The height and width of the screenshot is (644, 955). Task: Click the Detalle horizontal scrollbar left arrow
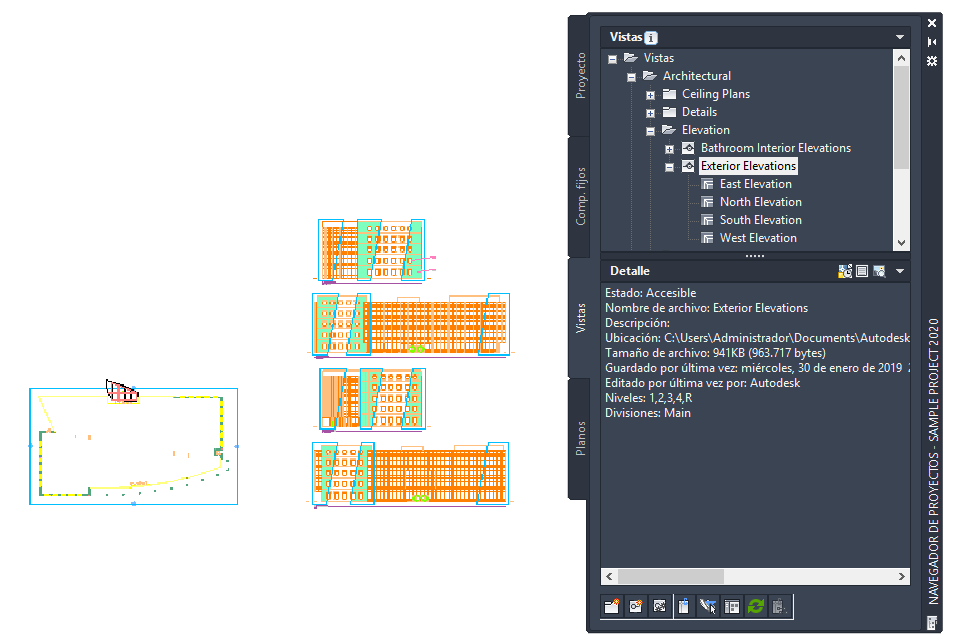point(610,576)
